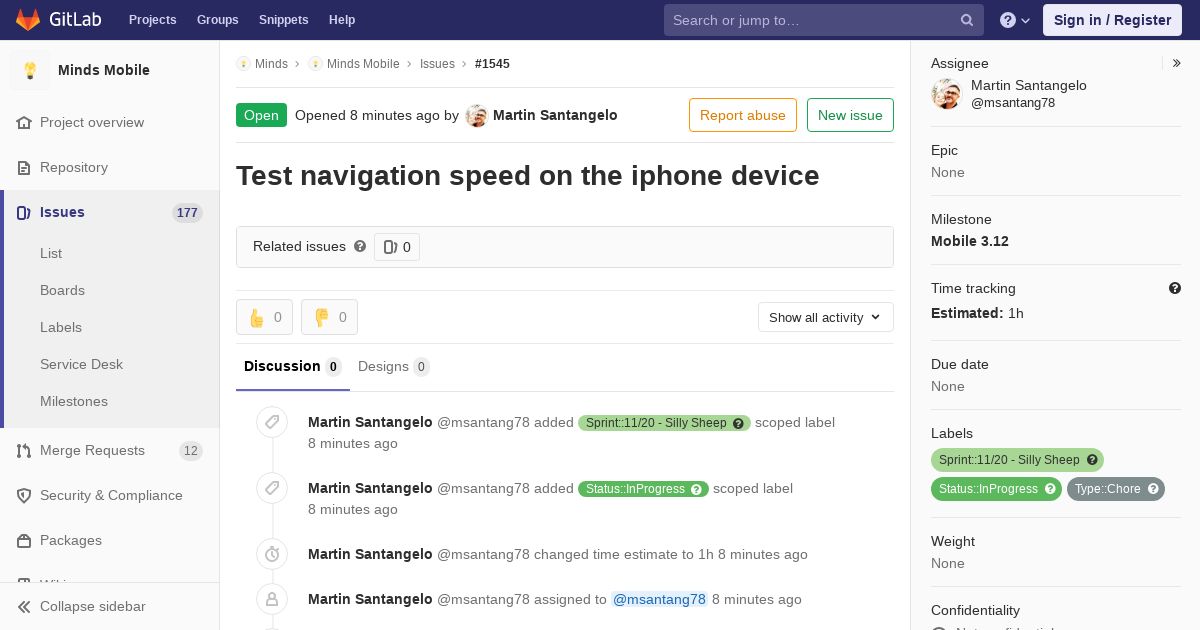Click the Project overview home icon
This screenshot has width=1200, height=630.
(x=24, y=122)
